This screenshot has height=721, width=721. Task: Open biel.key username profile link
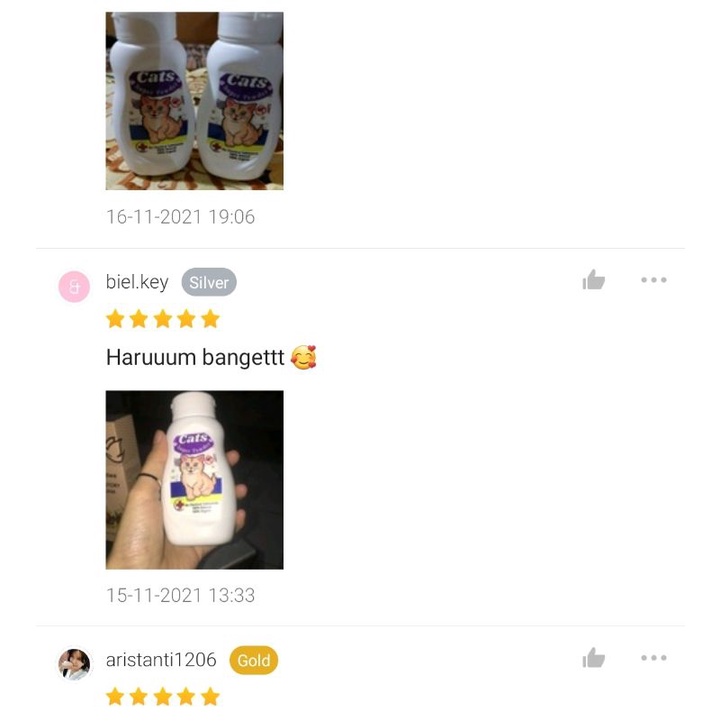[x=137, y=282]
